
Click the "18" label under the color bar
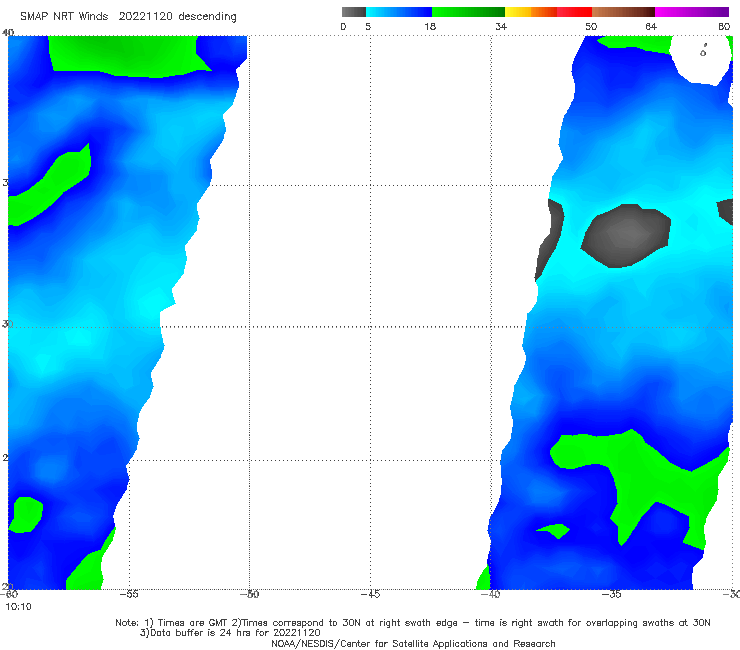tap(430, 26)
